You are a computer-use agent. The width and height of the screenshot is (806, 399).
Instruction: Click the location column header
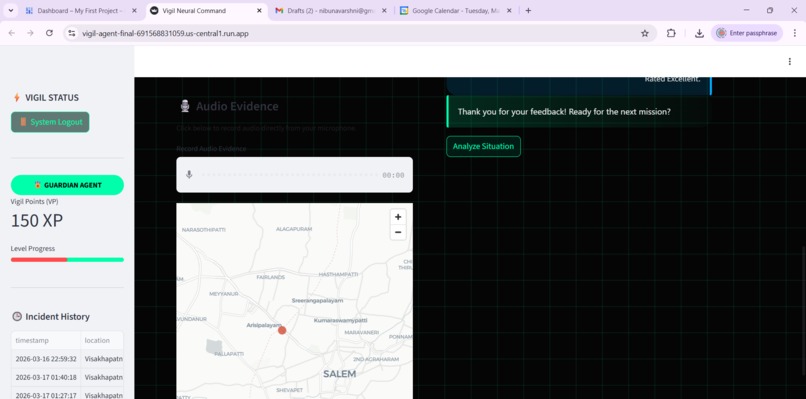tap(102, 340)
